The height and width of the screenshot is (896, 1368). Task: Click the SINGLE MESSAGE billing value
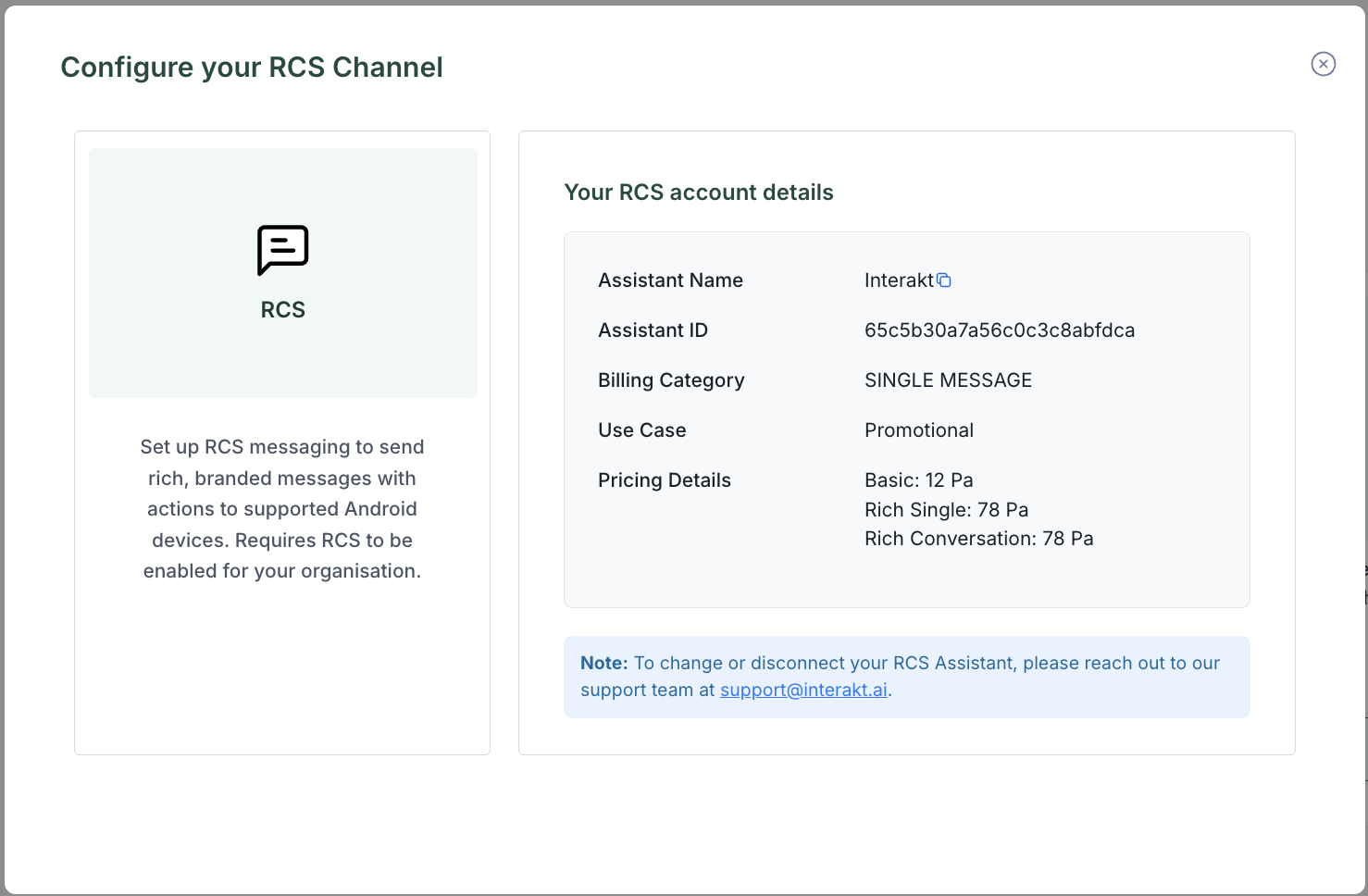948,380
